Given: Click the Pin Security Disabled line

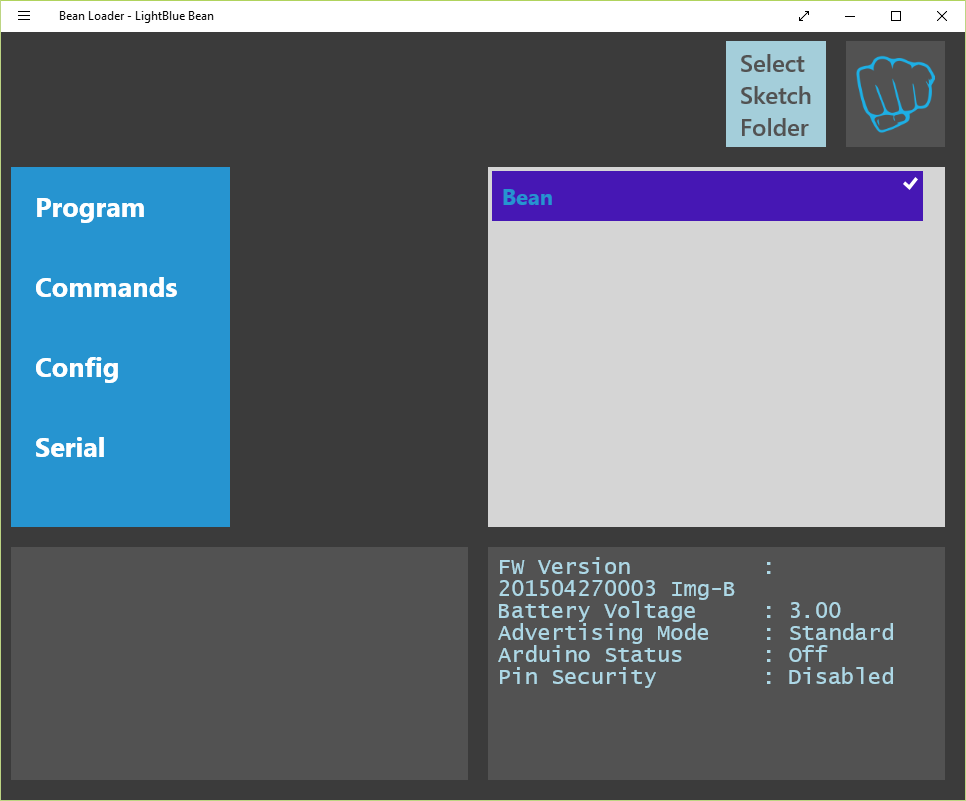Looking at the screenshot, I should pyautogui.click(x=696, y=677).
